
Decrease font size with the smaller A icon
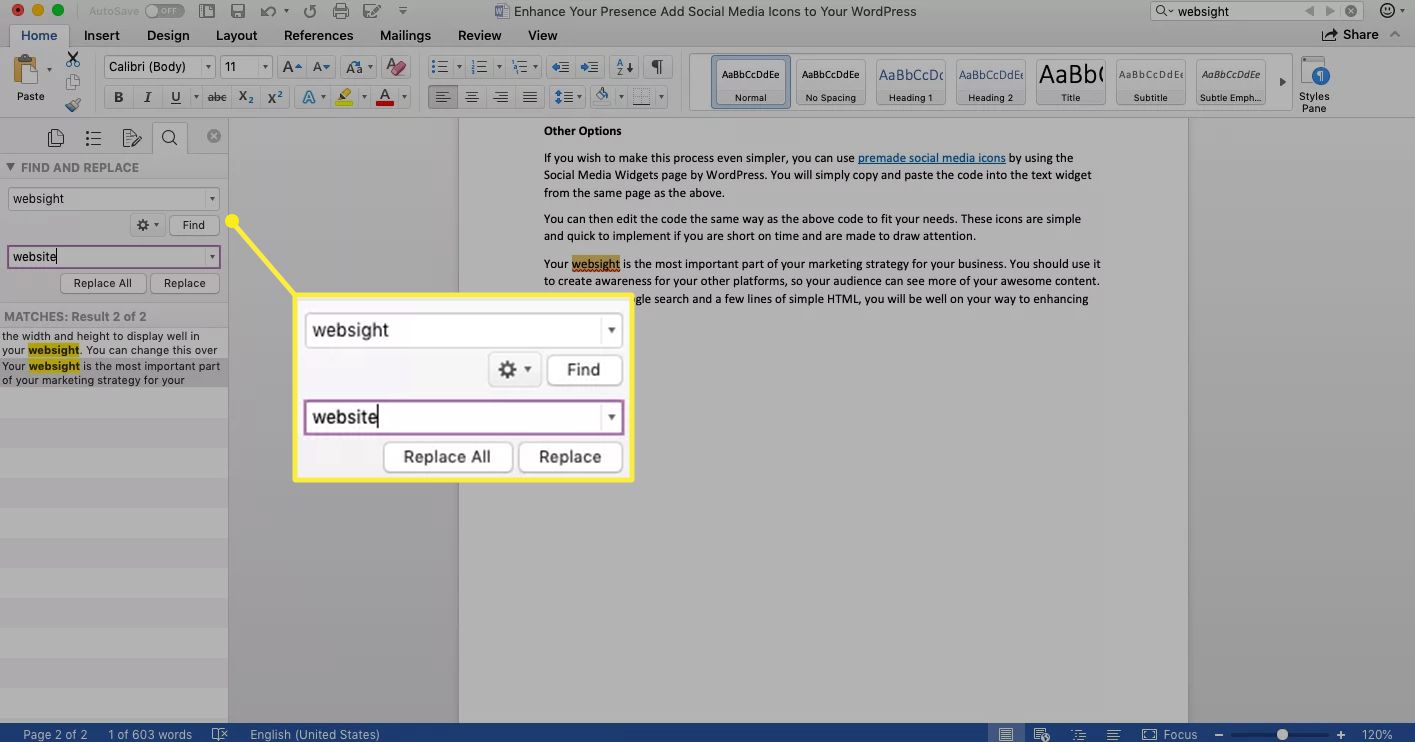click(321, 67)
